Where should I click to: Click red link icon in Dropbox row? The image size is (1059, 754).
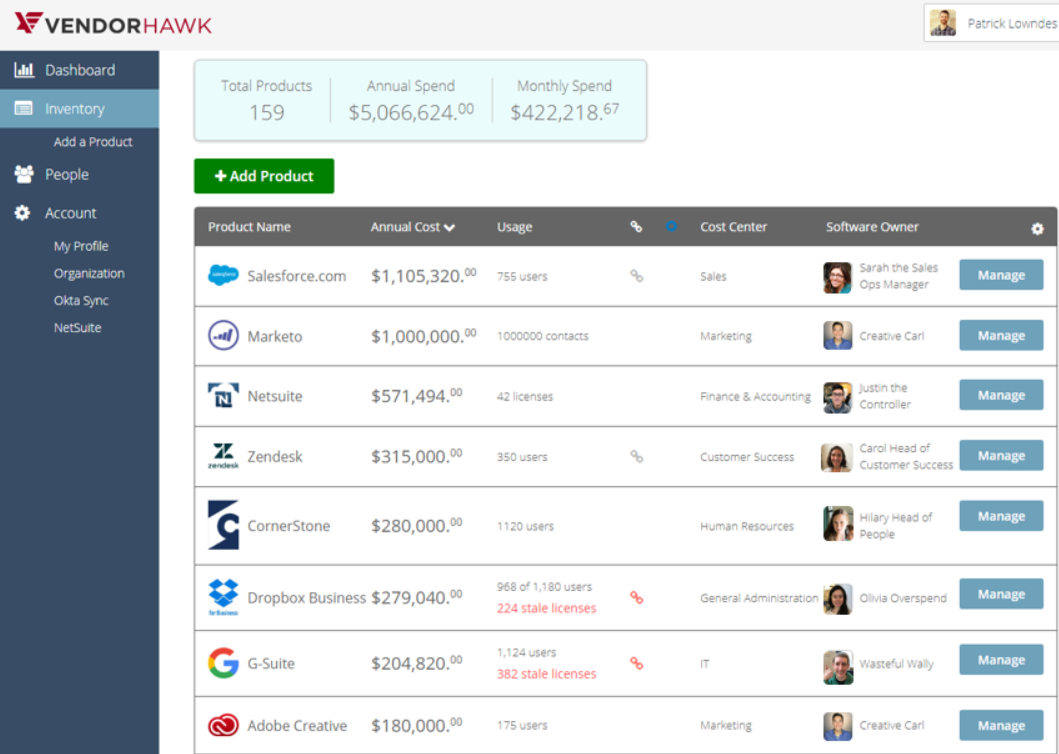(x=636, y=597)
